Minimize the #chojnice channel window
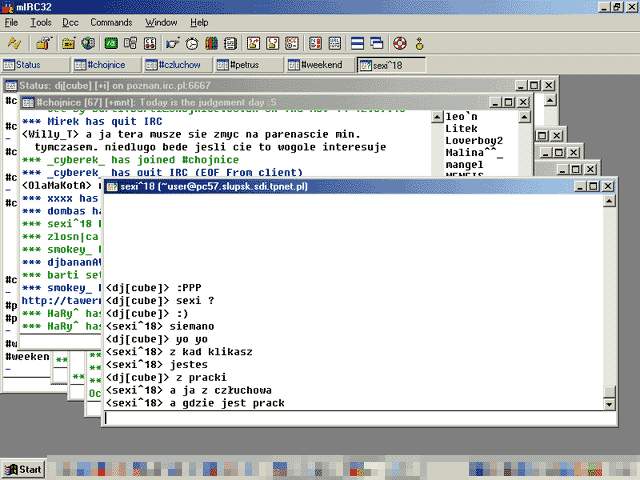This screenshot has height=480, width=640. coord(496,102)
